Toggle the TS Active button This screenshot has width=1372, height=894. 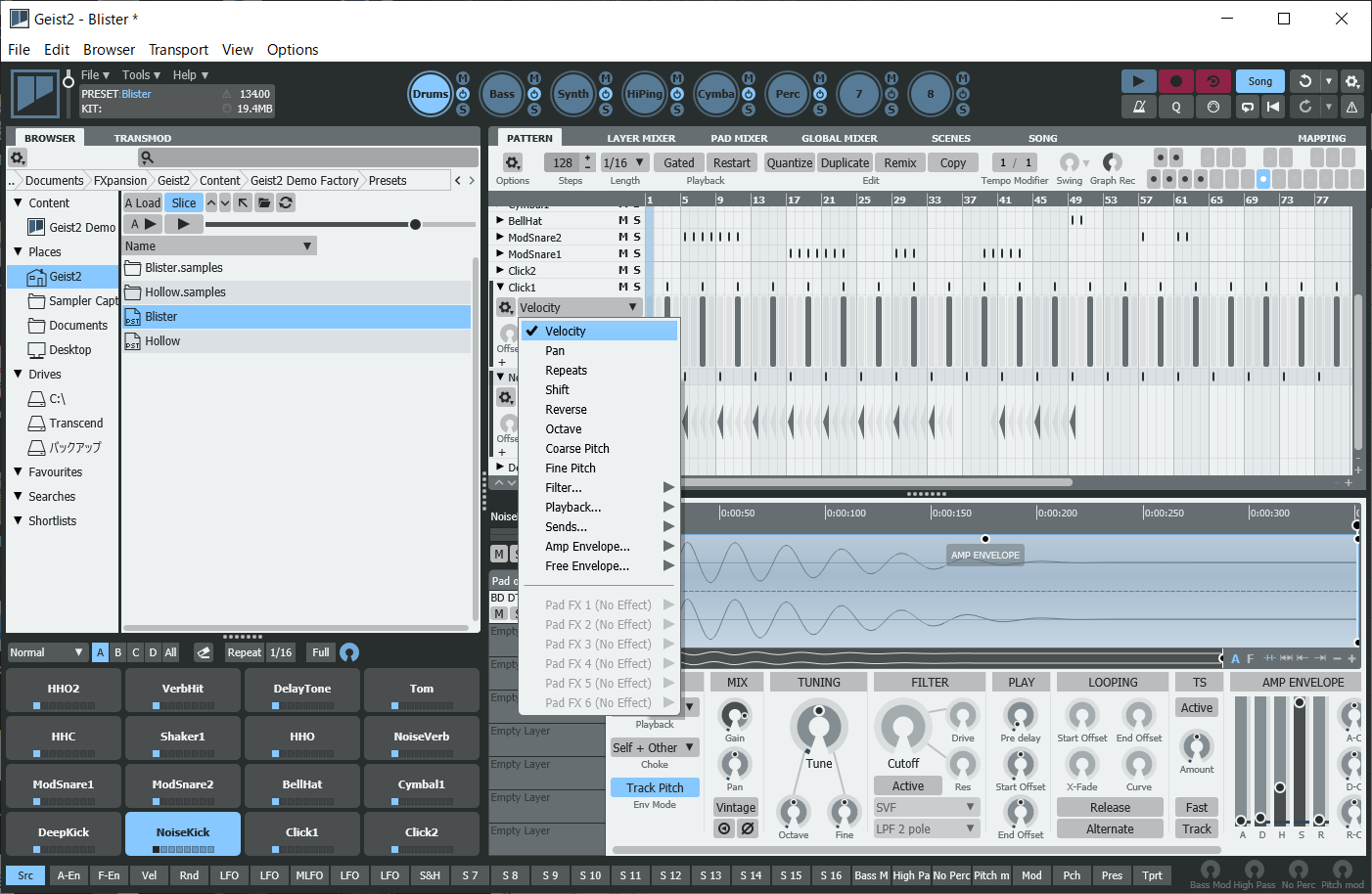(1197, 707)
